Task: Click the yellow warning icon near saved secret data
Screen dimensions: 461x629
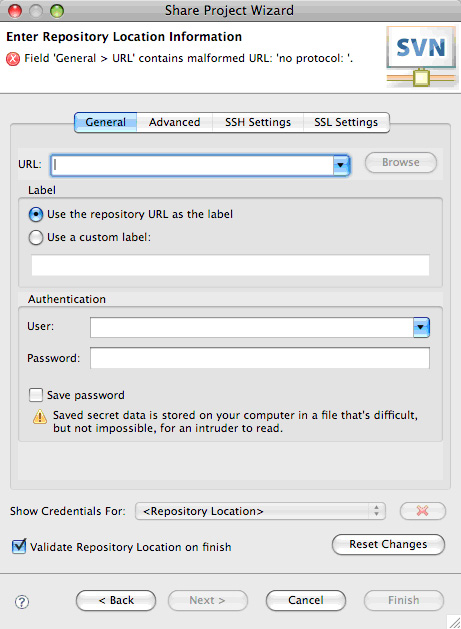Action: click(39, 416)
